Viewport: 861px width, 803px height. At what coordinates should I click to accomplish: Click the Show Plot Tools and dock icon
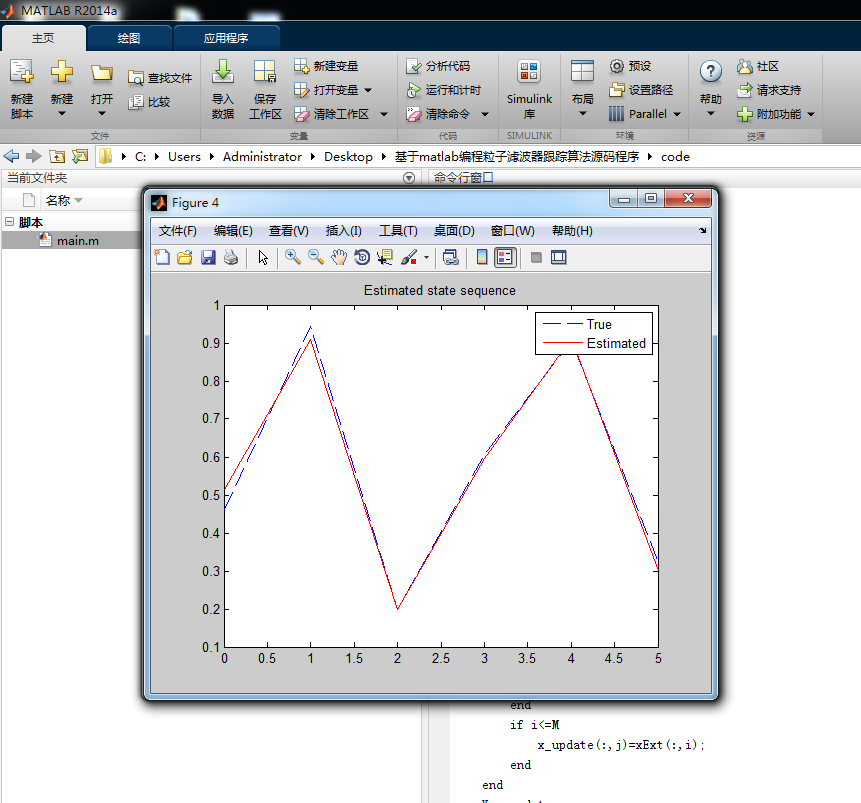tap(558, 257)
